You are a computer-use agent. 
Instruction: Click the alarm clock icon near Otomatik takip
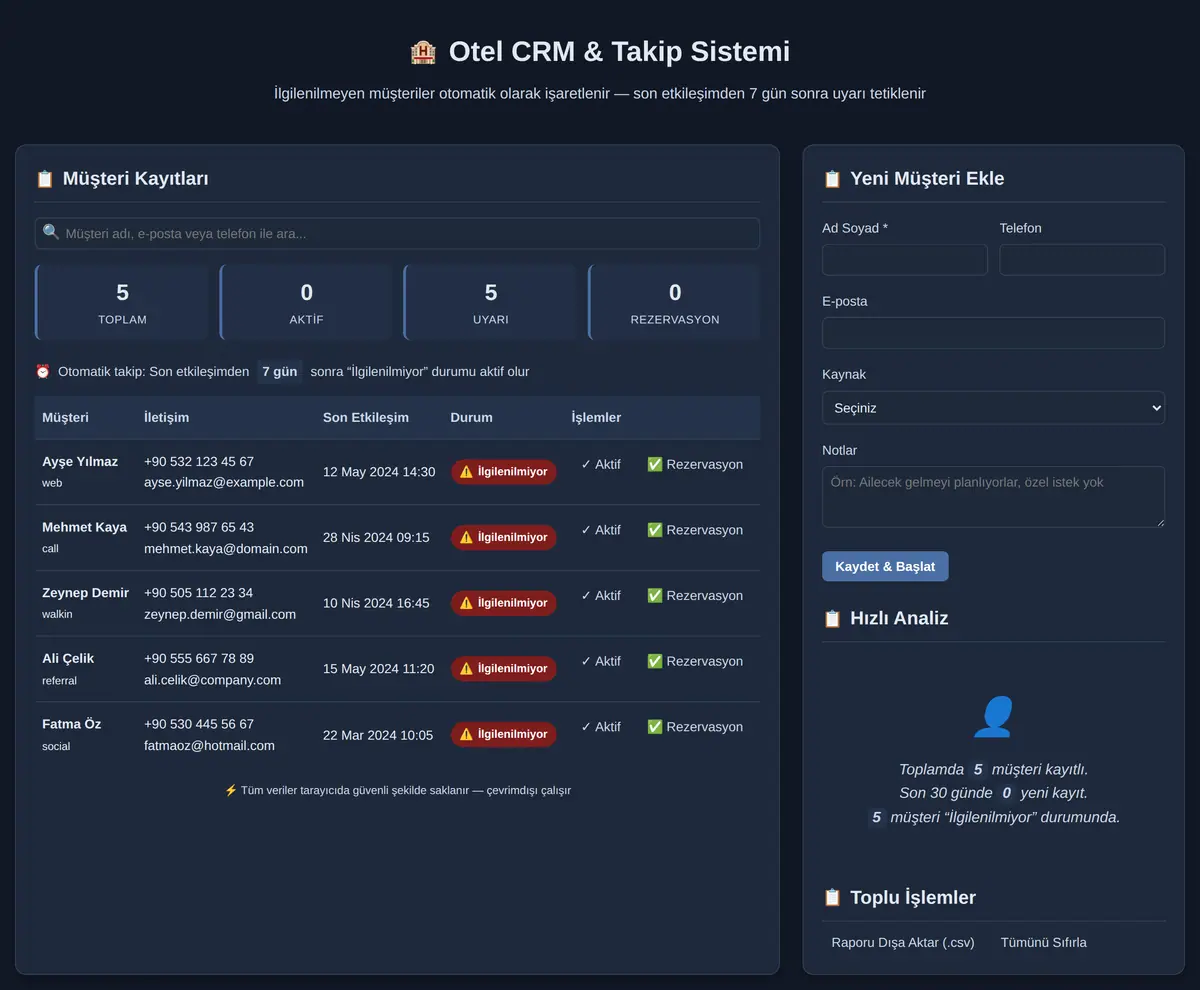[43, 372]
